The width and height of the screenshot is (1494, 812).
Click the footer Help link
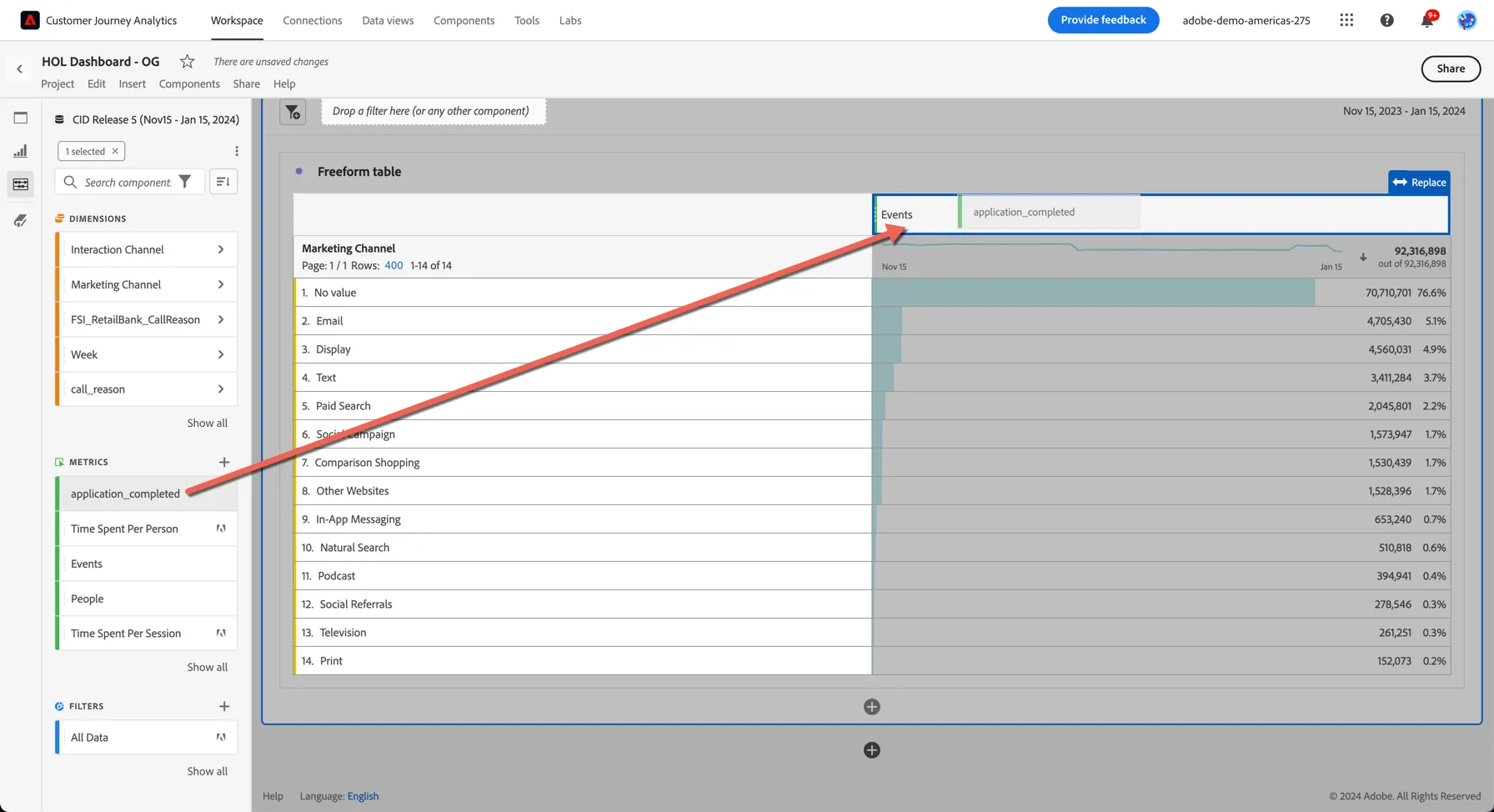[273, 796]
